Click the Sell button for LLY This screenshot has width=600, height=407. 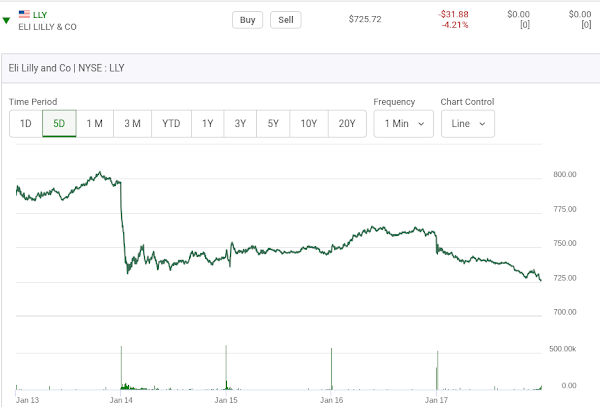(285, 20)
